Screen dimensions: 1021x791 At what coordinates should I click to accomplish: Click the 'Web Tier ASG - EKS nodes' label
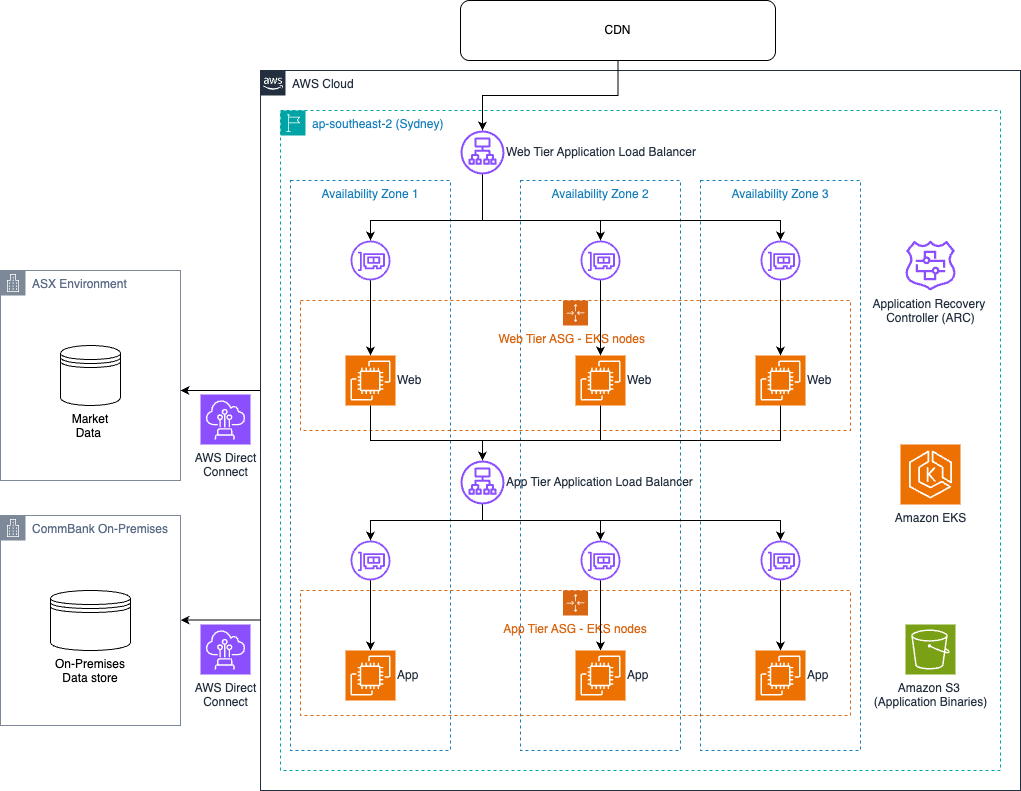572,339
